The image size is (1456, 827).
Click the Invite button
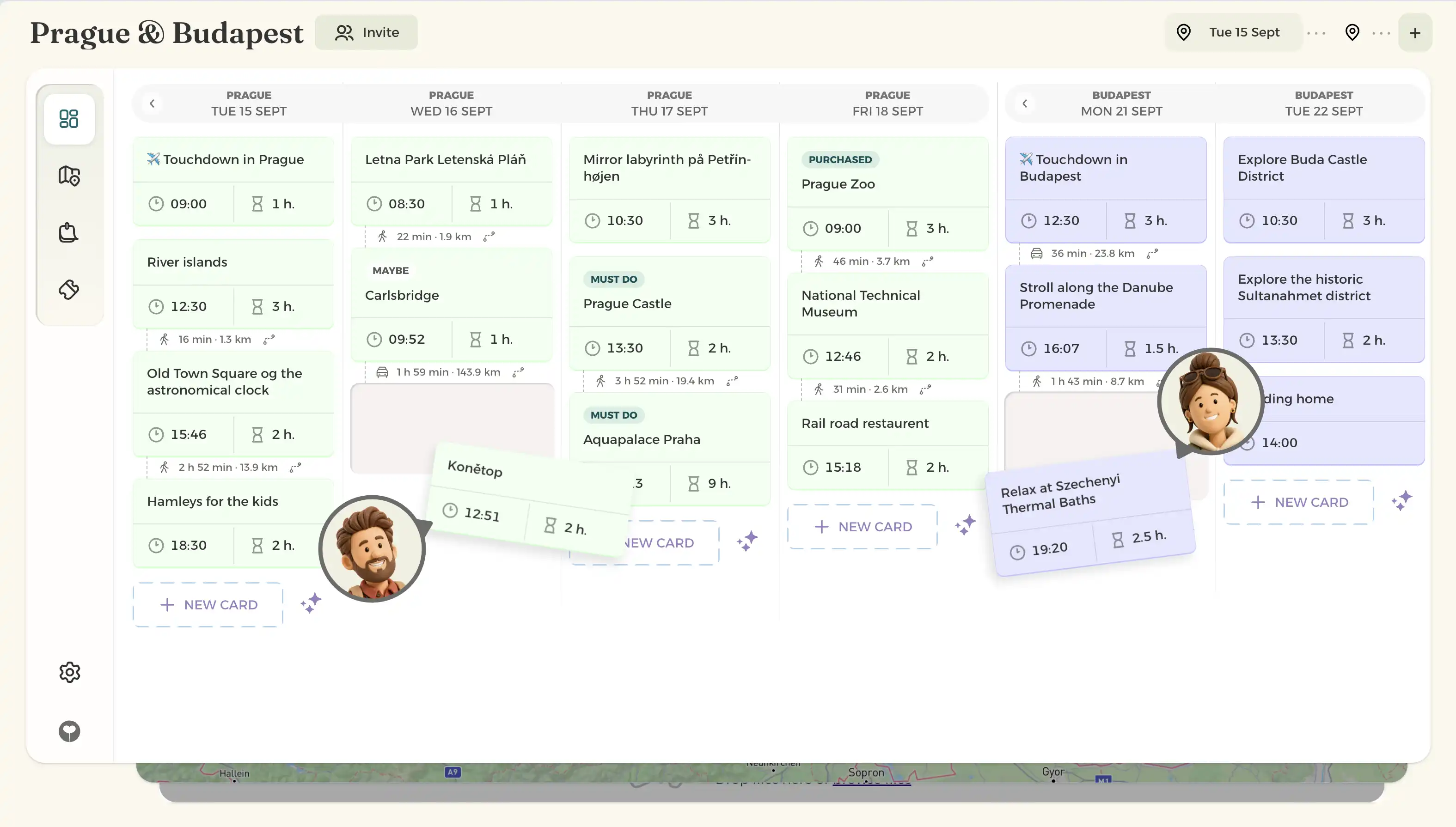pyautogui.click(x=367, y=32)
